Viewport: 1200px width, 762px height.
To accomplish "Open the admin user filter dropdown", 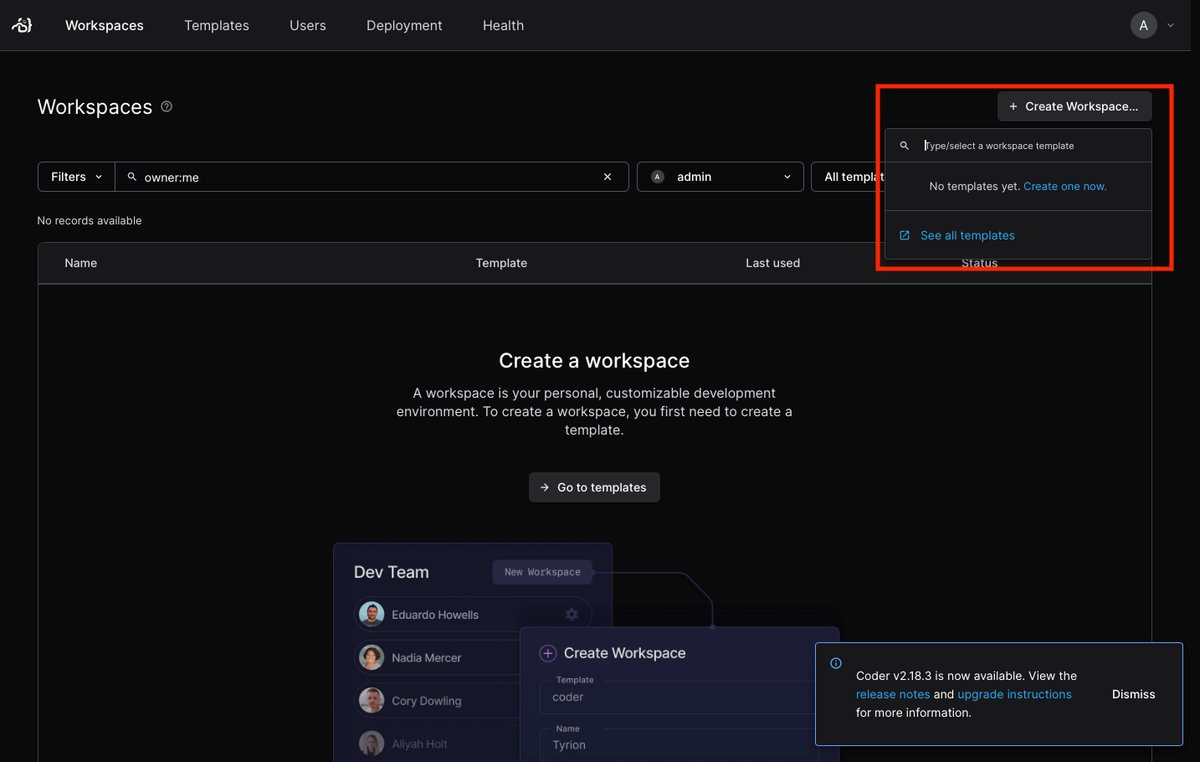I will [720, 177].
